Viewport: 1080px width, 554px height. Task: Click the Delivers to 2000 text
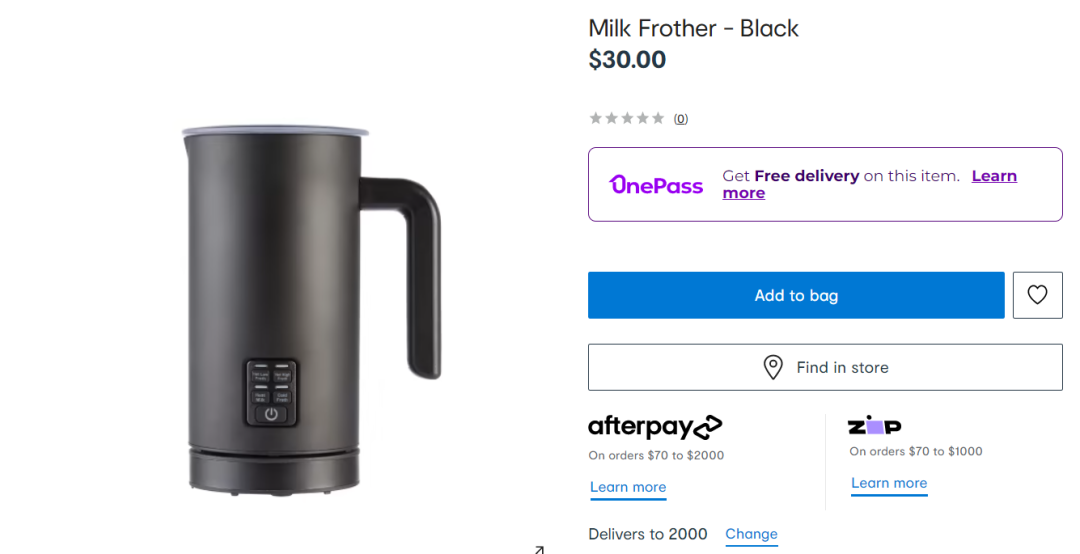tap(648, 534)
